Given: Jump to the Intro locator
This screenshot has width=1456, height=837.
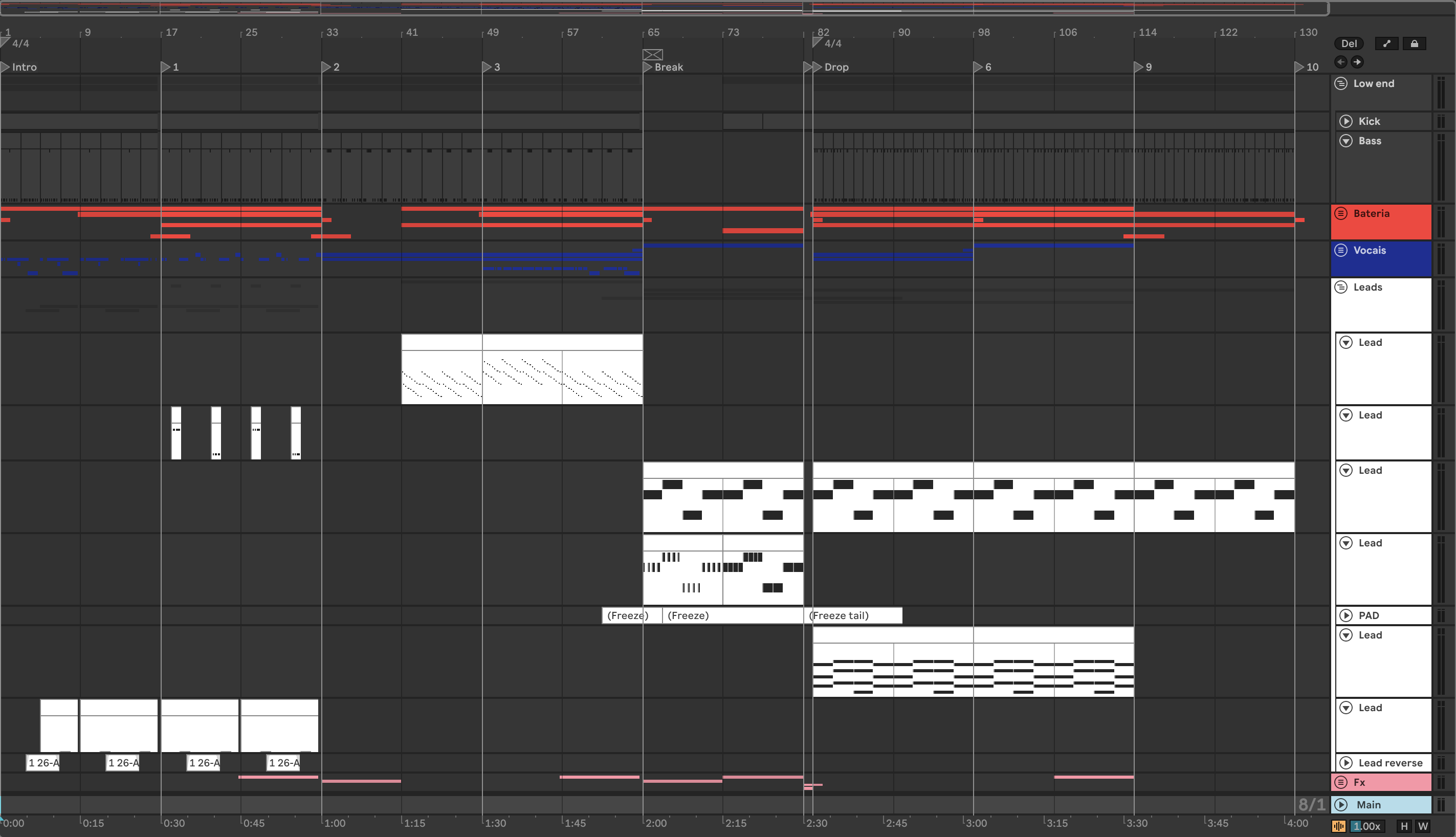Looking at the screenshot, I should 5,67.
